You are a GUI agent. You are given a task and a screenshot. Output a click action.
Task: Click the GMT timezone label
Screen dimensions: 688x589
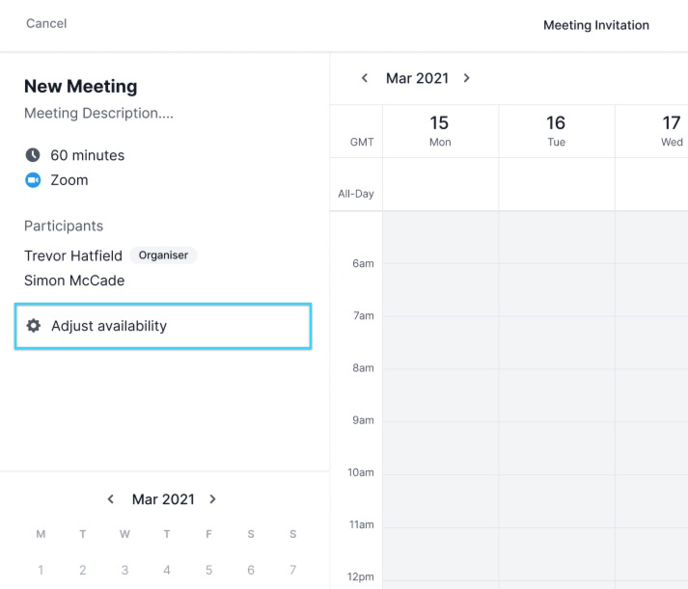click(x=362, y=142)
